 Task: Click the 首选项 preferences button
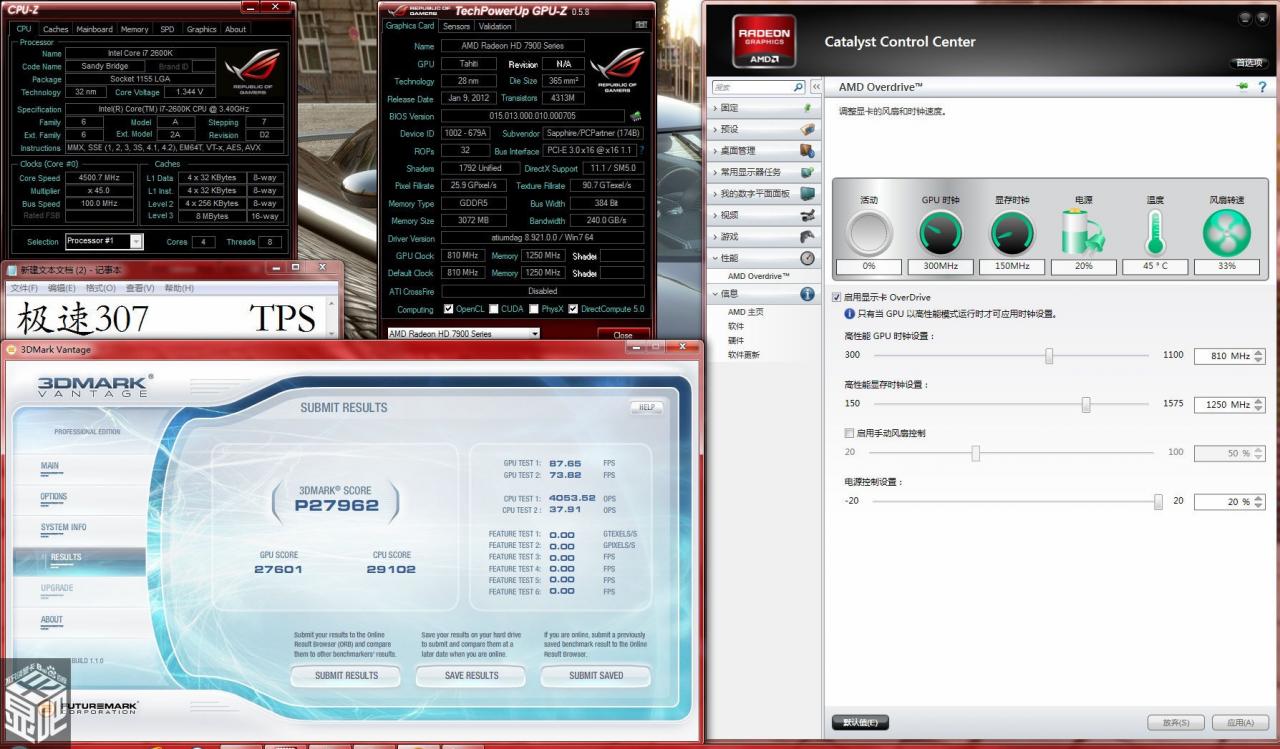pos(1249,63)
